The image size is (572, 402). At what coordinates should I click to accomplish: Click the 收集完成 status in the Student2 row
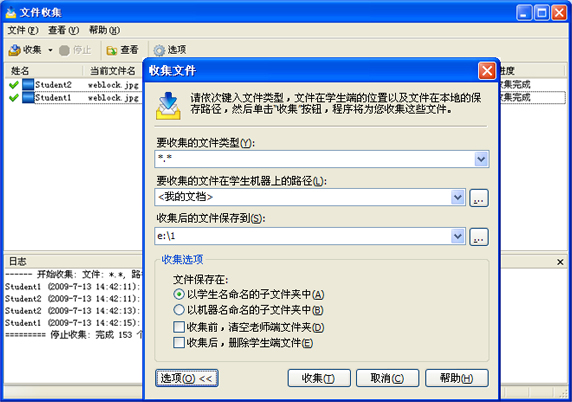pyautogui.click(x=515, y=85)
